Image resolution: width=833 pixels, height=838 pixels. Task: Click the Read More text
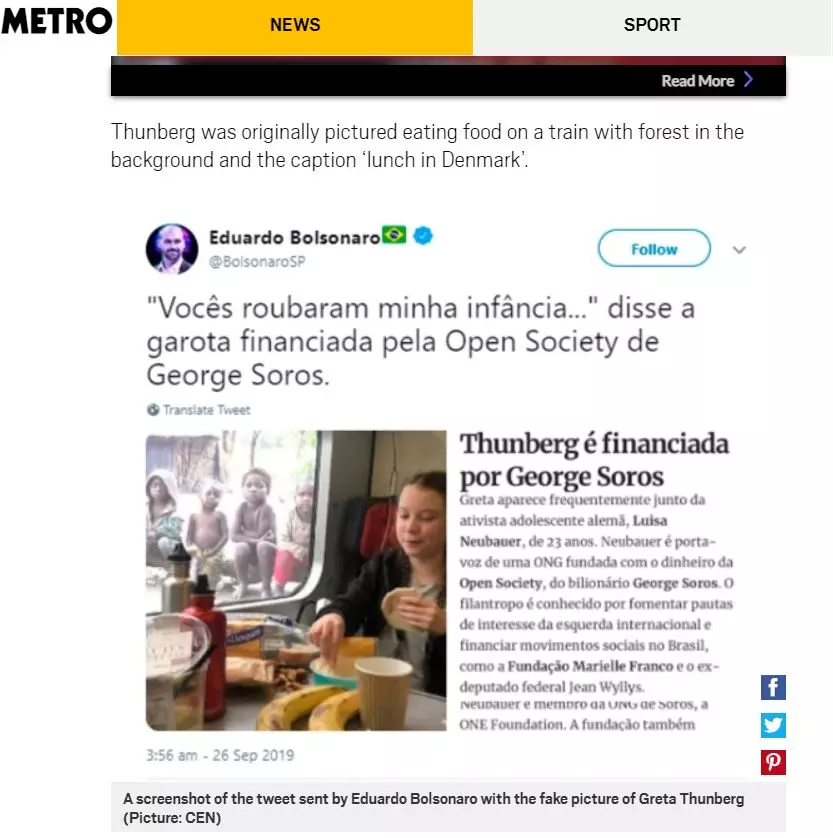[x=698, y=81]
